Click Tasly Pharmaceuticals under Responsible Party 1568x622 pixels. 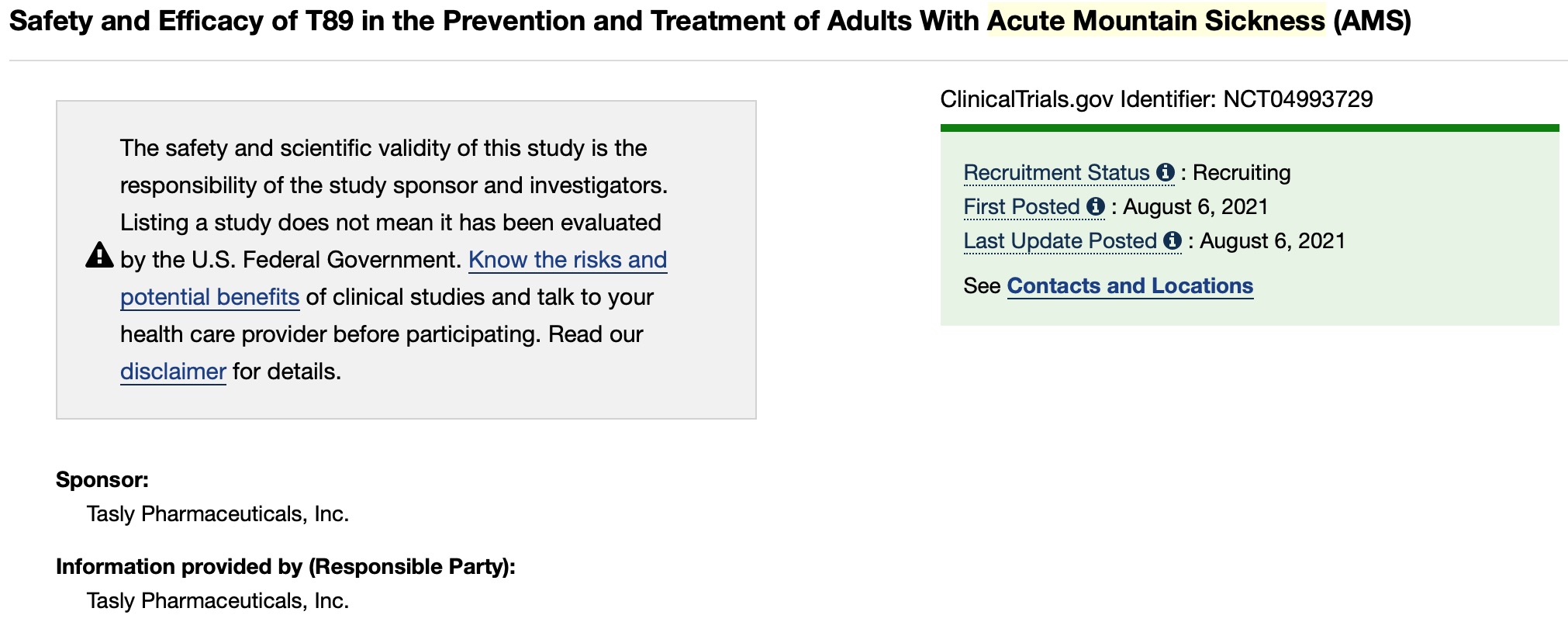click(218, 601)
